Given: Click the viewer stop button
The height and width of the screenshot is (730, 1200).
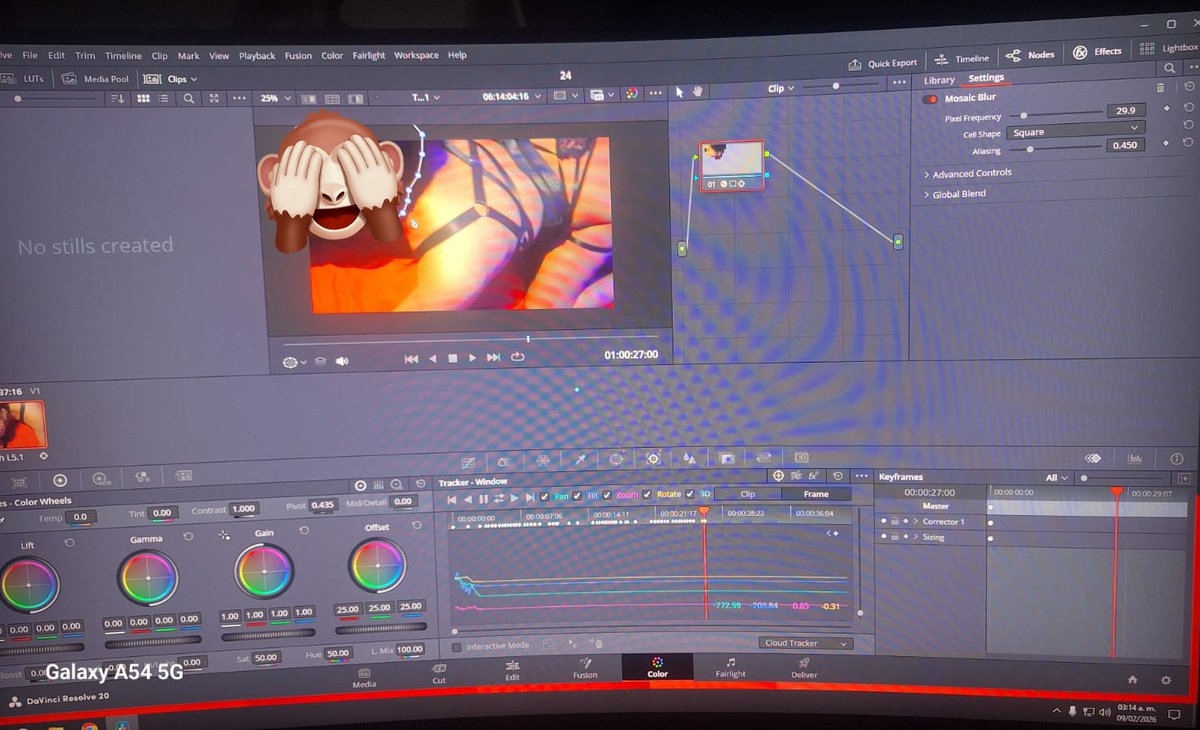Looking at the screenshot, I should point(452,358).
